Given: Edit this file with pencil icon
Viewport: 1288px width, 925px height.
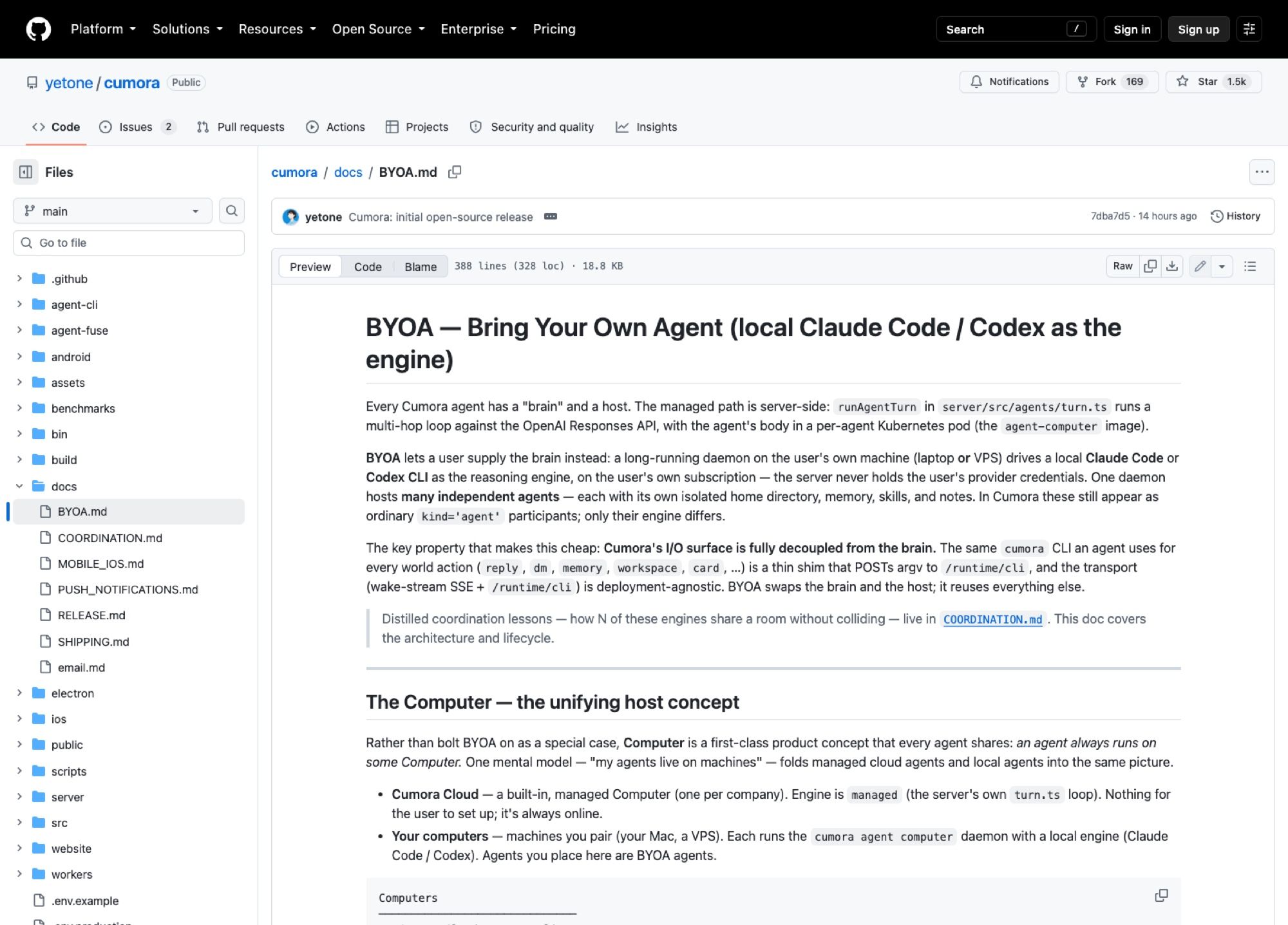Looking at the screenshot, I should 1200,266.
